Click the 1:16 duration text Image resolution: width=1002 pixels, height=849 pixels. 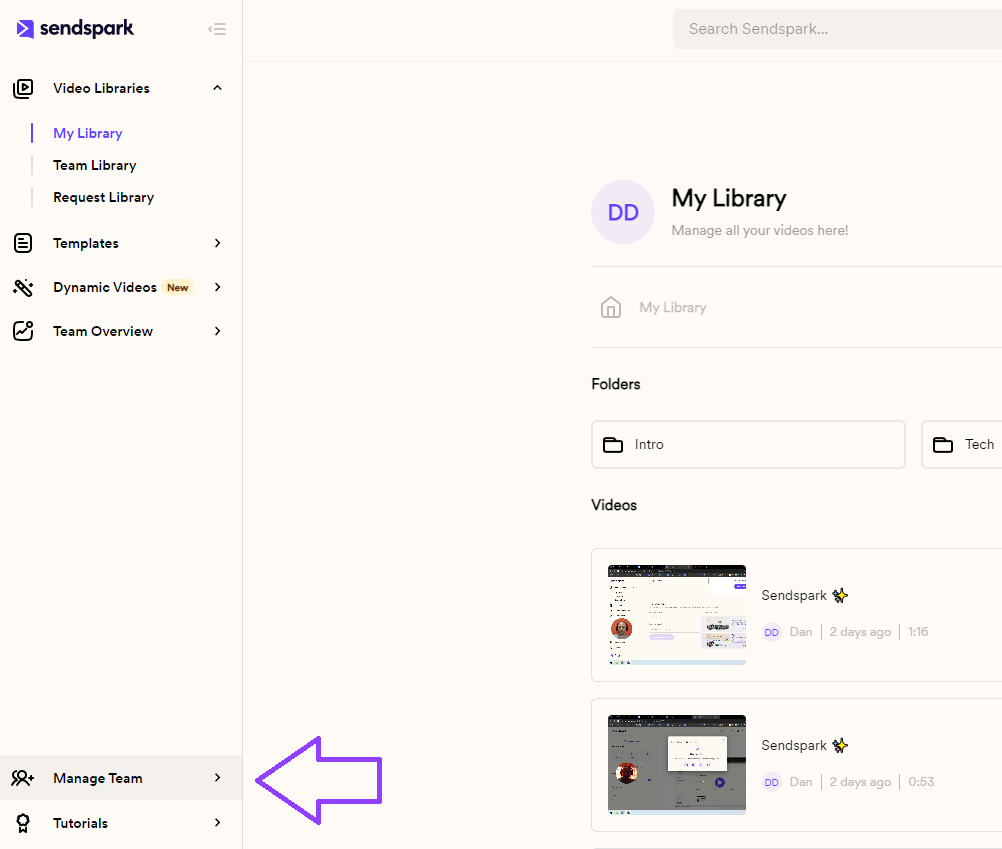point(918,632)
